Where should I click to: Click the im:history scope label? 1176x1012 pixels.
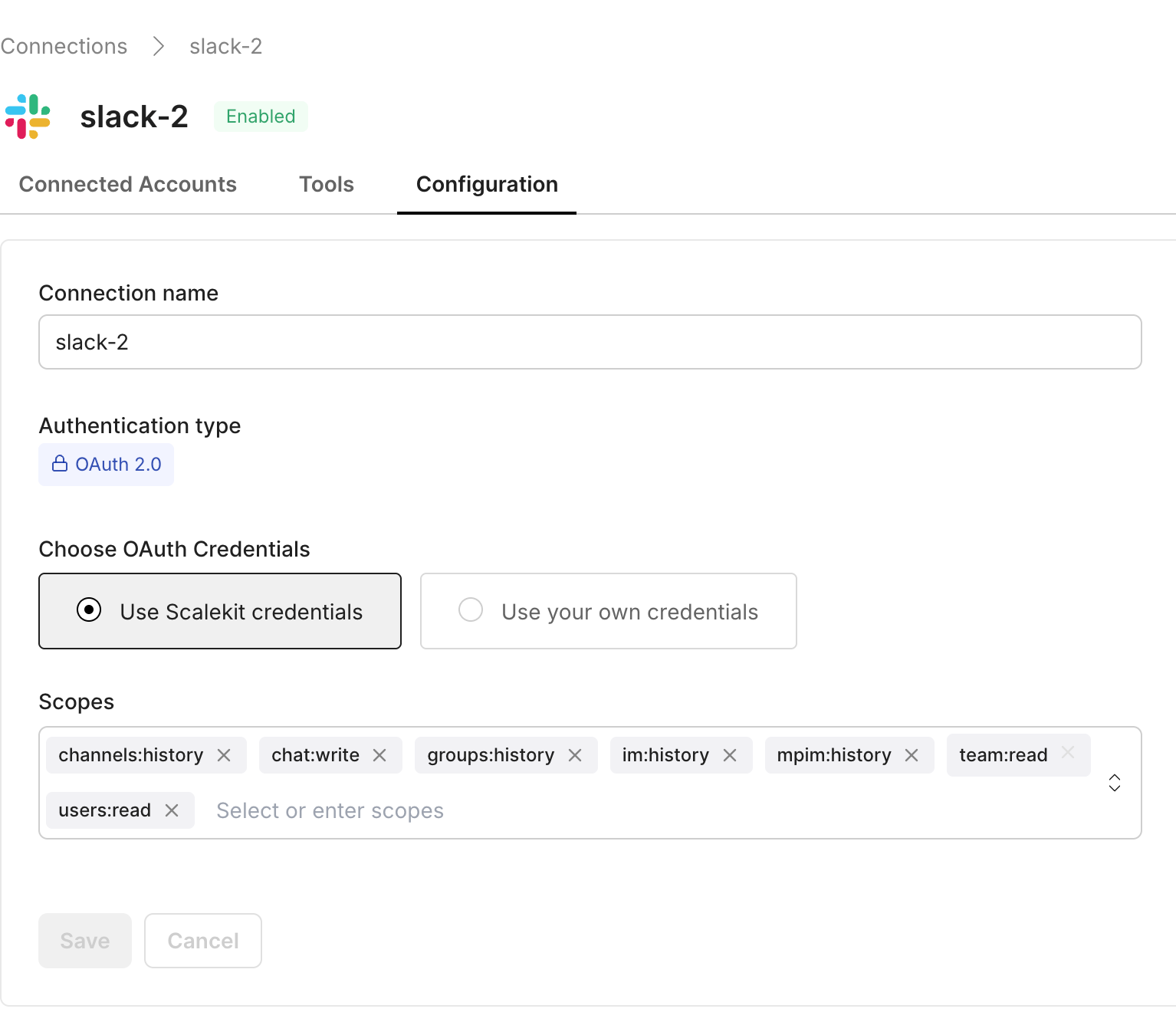pos(665,755)
